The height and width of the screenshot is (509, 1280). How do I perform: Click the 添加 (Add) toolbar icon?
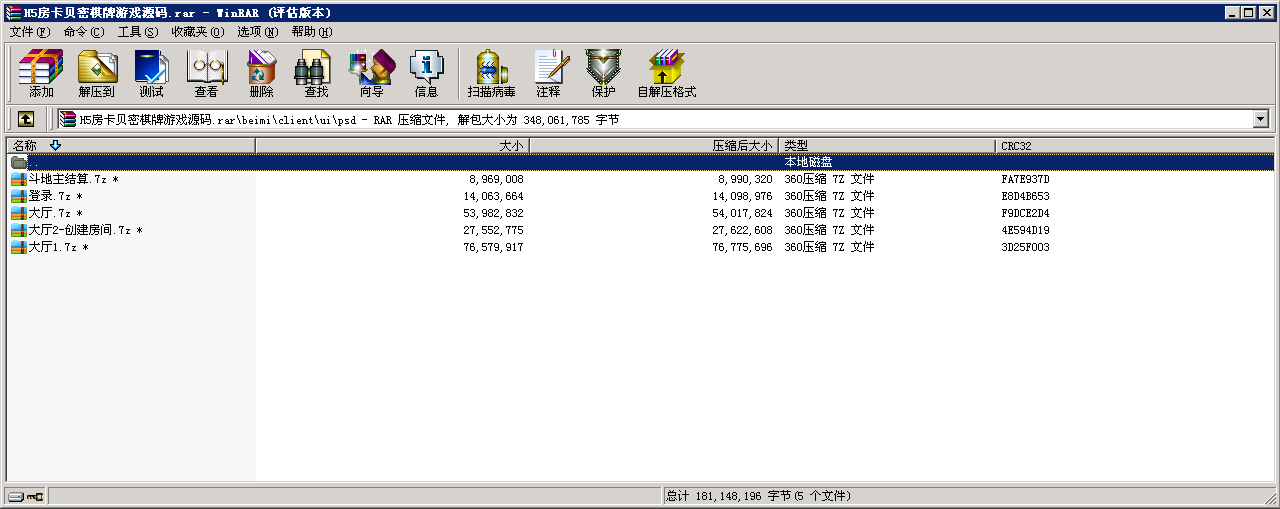tap(41, 74)
